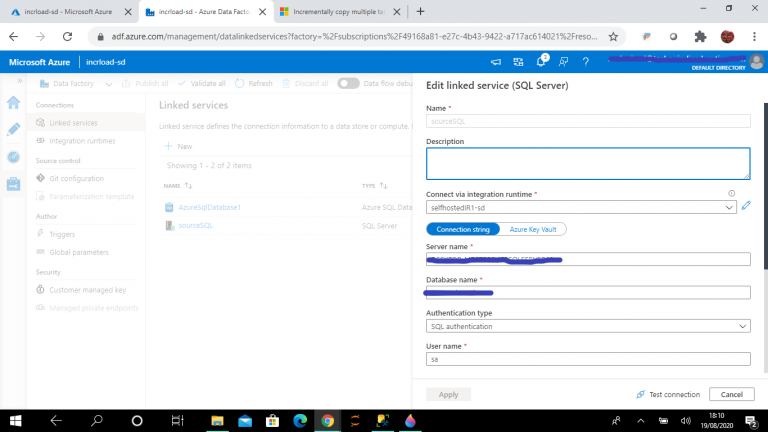768x432 pixels.
Task: Select Azure Key Vault option
Action: tap(533, 229)
